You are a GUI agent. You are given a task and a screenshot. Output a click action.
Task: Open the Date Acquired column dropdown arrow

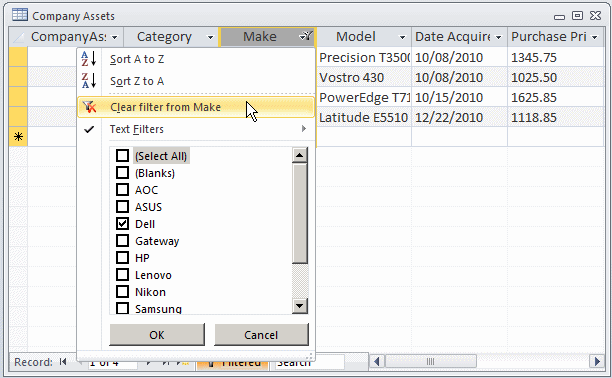pos(498,37)
